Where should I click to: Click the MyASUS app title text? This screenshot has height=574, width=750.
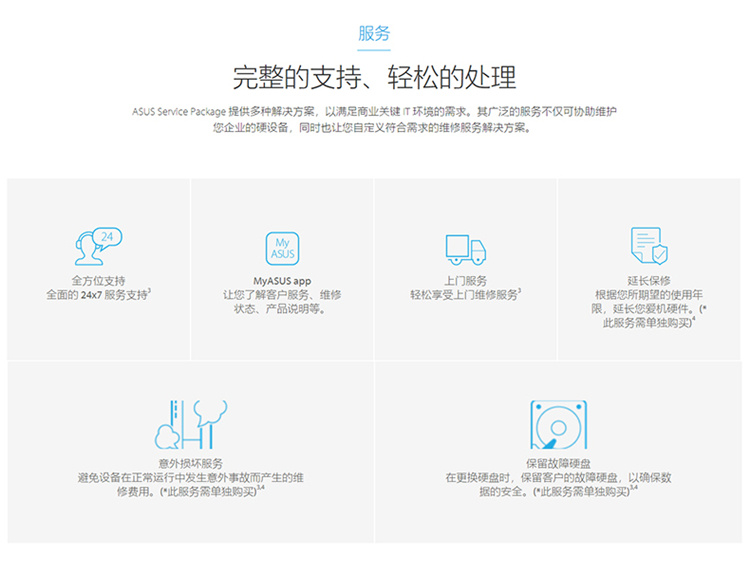282,281
